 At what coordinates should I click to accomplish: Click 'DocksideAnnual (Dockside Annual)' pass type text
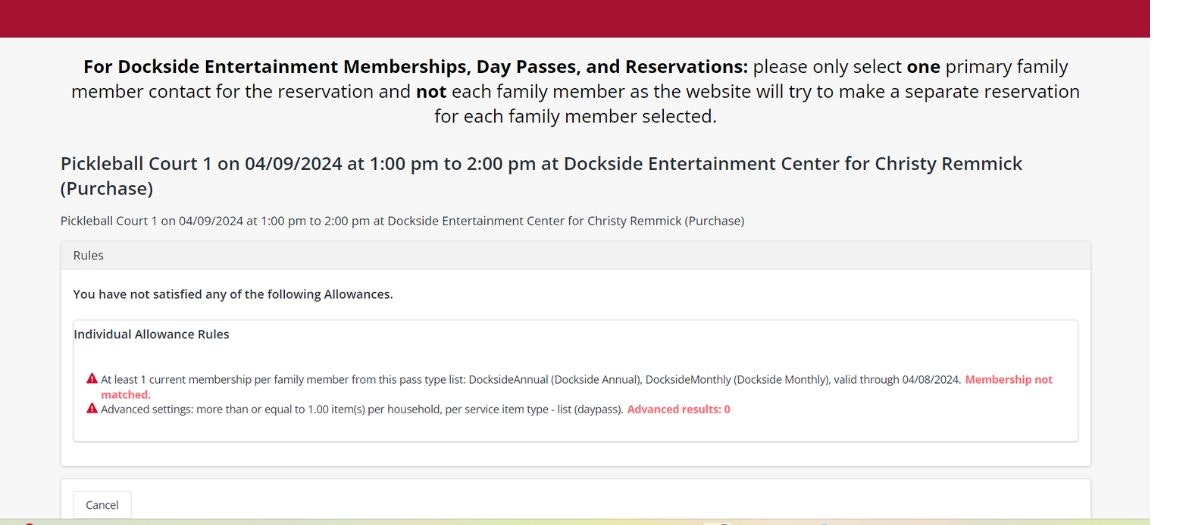click(554, 380)
